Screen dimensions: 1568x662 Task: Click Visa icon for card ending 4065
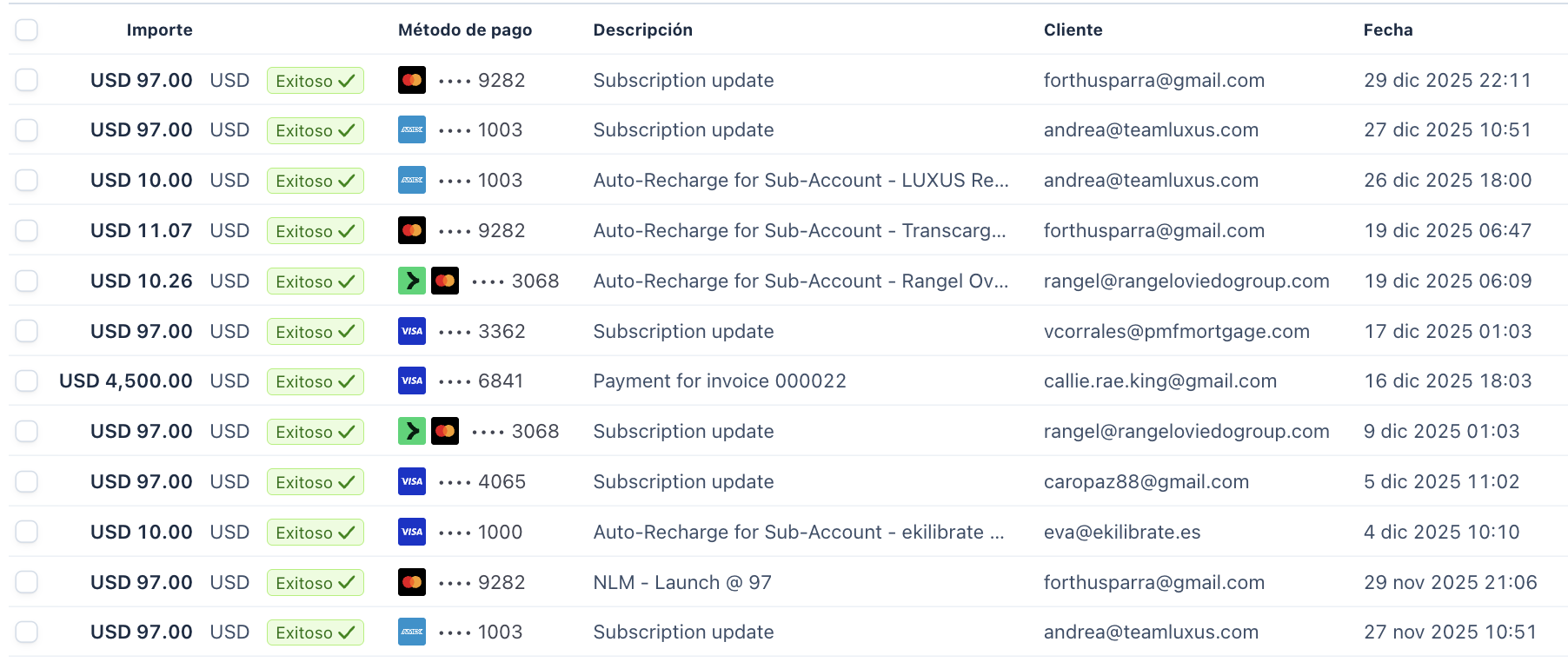(x=412, y=481)
